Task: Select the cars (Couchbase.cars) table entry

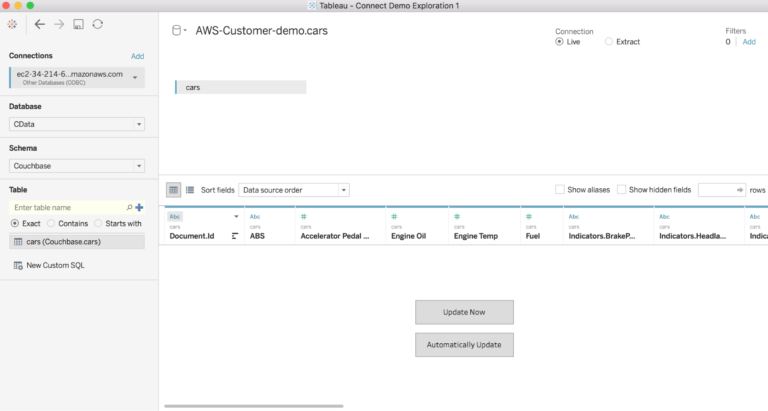Action: tap(77, 242)
